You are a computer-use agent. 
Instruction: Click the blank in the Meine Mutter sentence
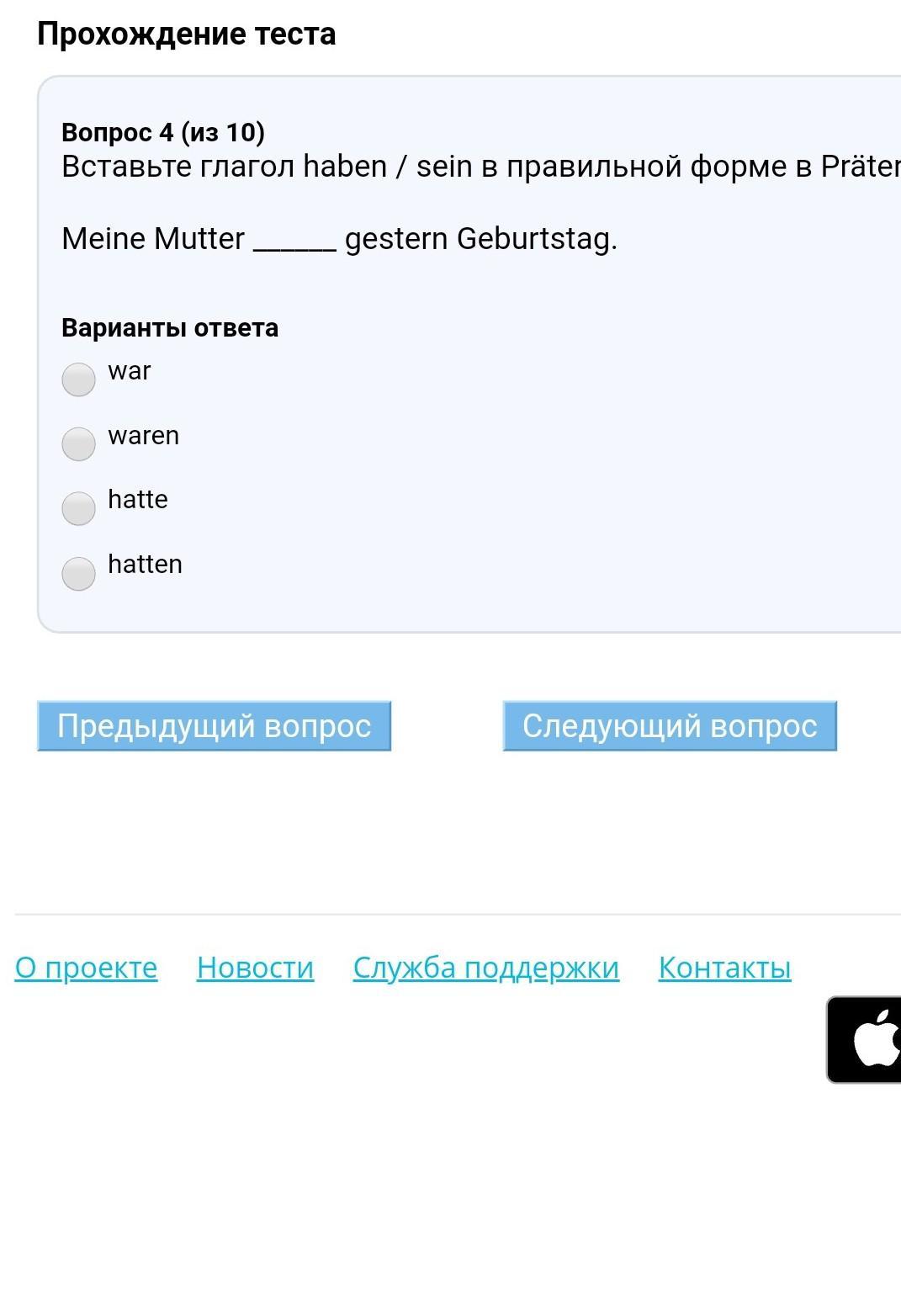click(294, 241)
